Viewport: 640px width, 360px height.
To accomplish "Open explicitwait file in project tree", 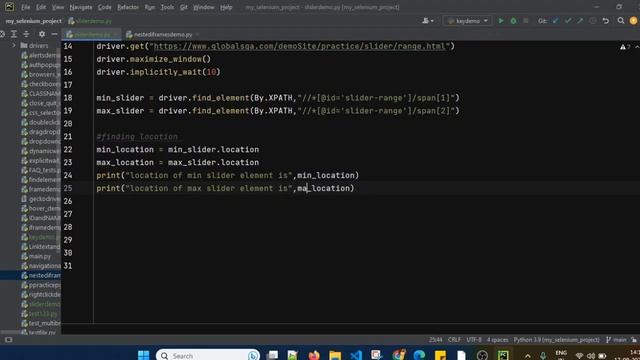I will click(41, 160).
